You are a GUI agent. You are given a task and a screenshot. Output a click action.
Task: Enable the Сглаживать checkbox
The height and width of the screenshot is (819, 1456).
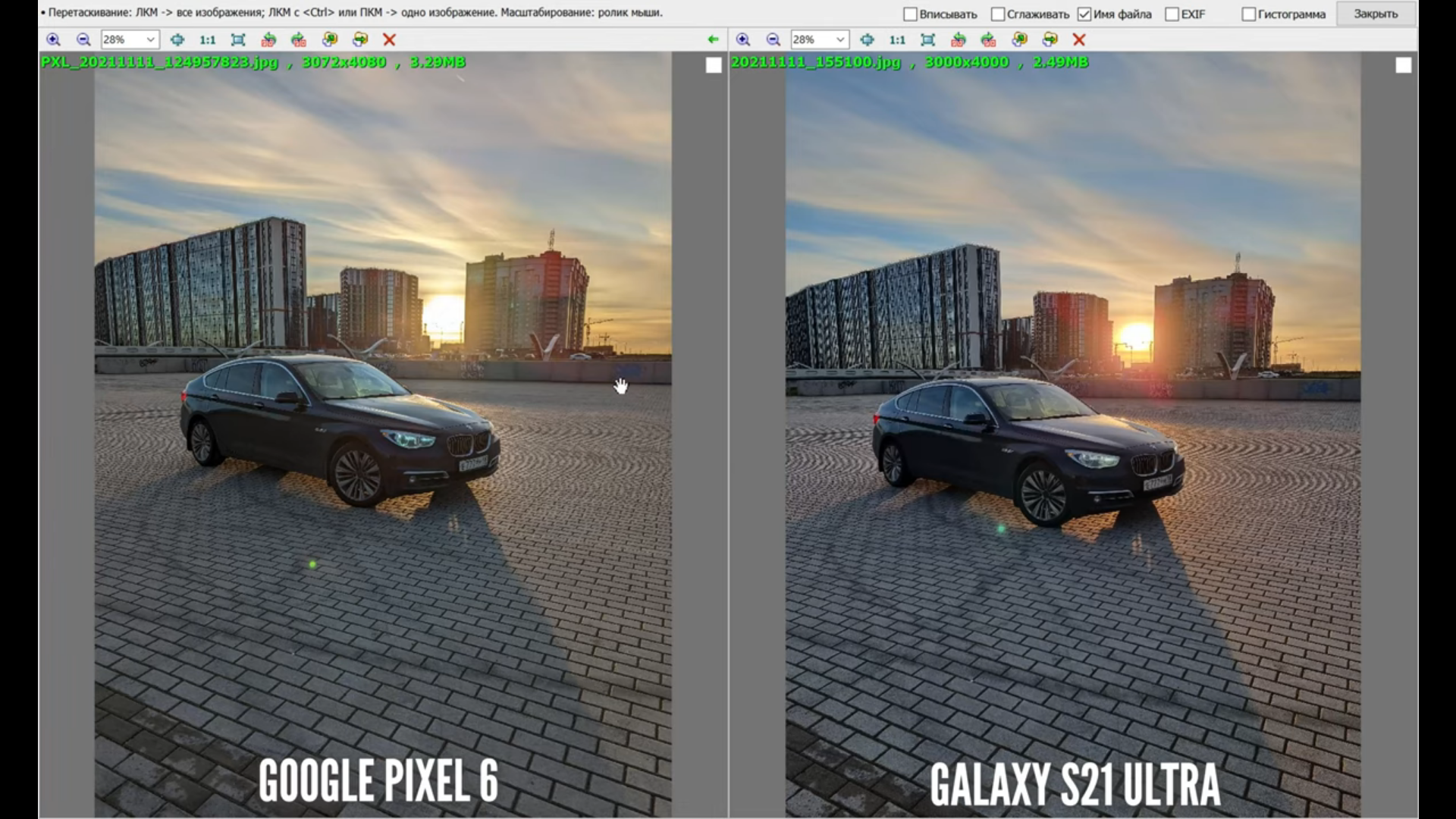pos(998,14)
